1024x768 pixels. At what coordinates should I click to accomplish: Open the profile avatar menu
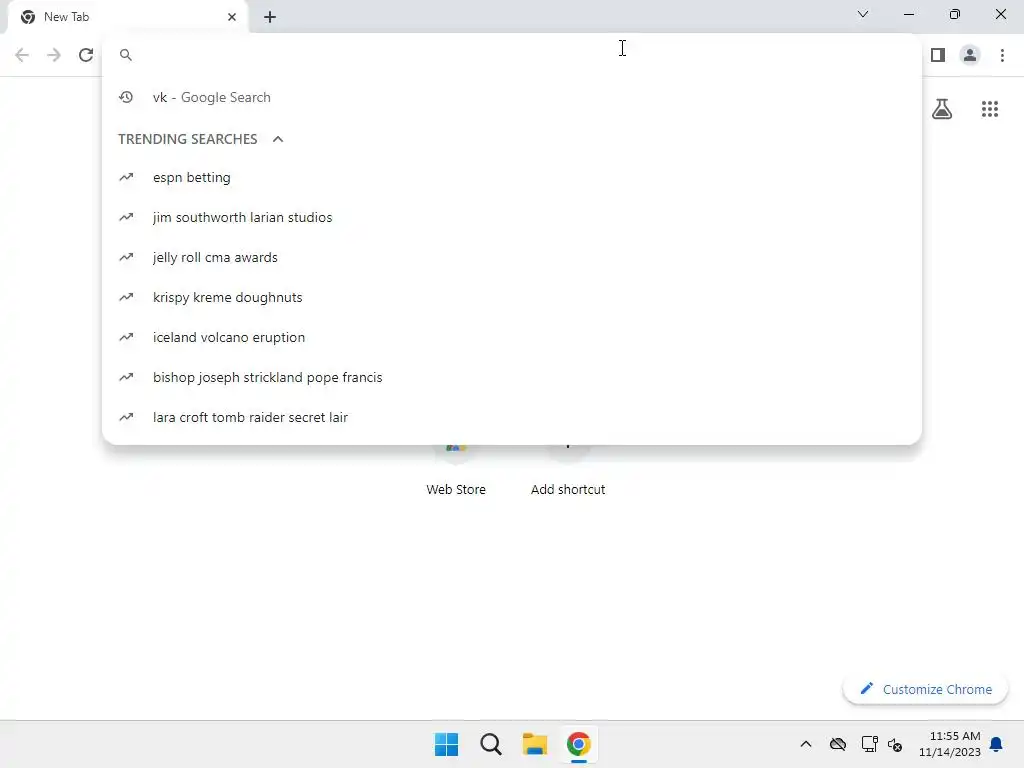(970, 55)
